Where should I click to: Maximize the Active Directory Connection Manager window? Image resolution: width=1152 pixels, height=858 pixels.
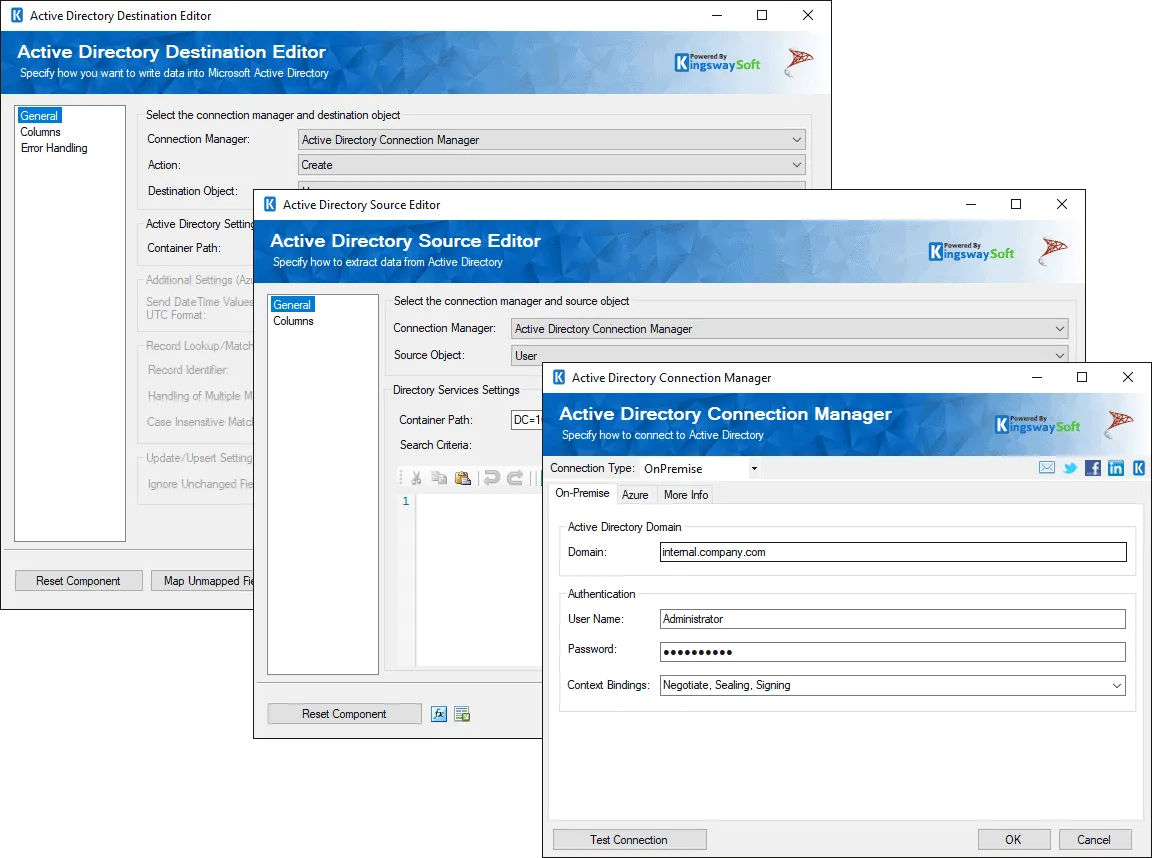pyautogui.click(x=1081, y=378)
